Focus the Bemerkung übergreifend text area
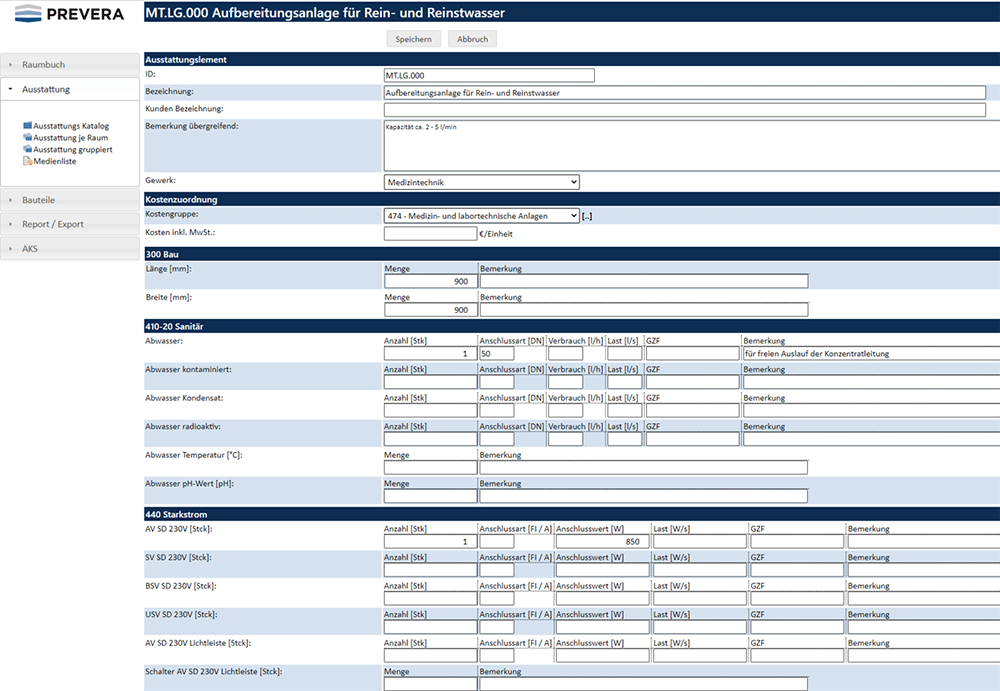The width and height of the screenshot is (1000, 691). point(690,146)
